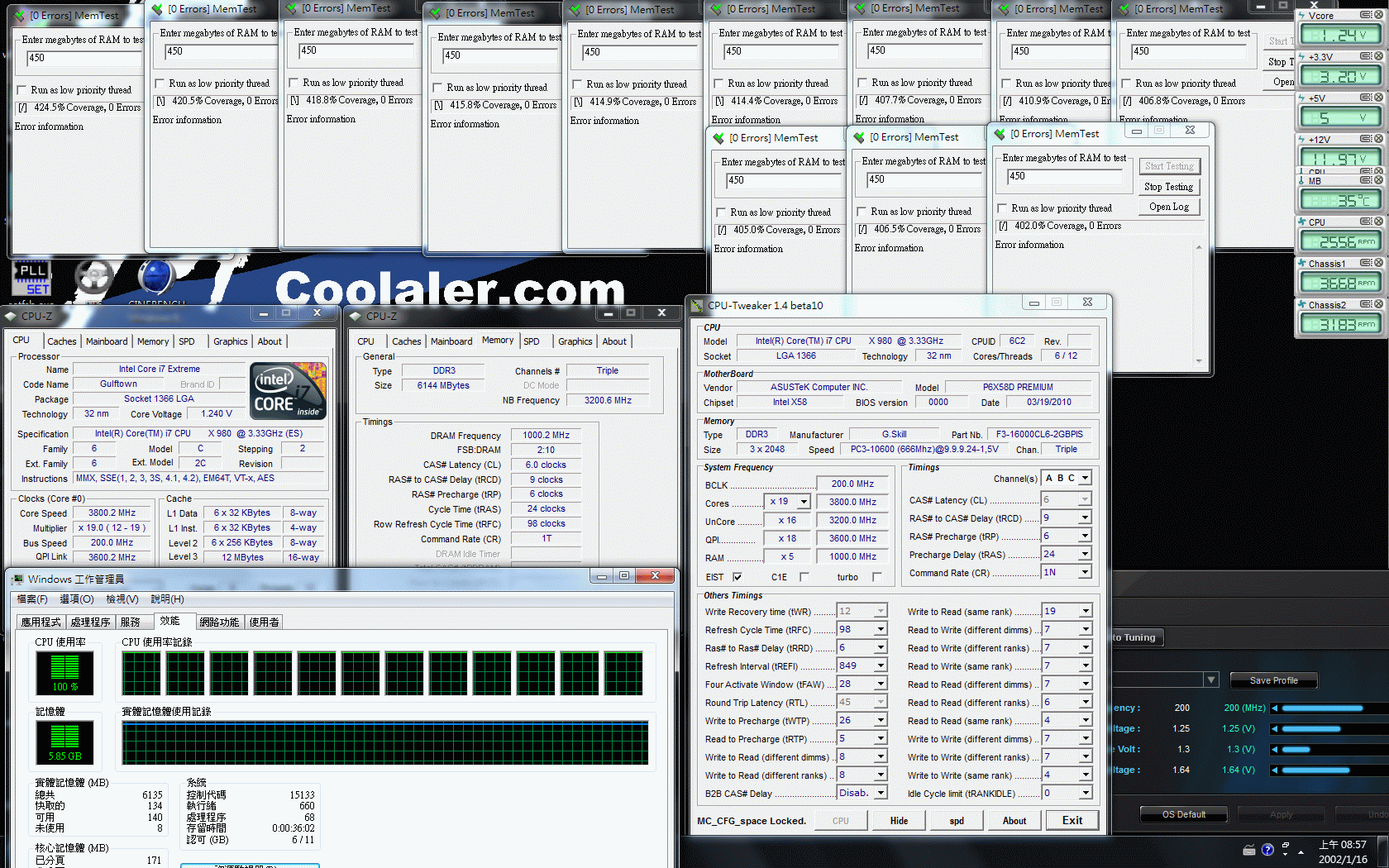Open the Precharge Delay (tRAS) dropdown

click(1085, 555)
